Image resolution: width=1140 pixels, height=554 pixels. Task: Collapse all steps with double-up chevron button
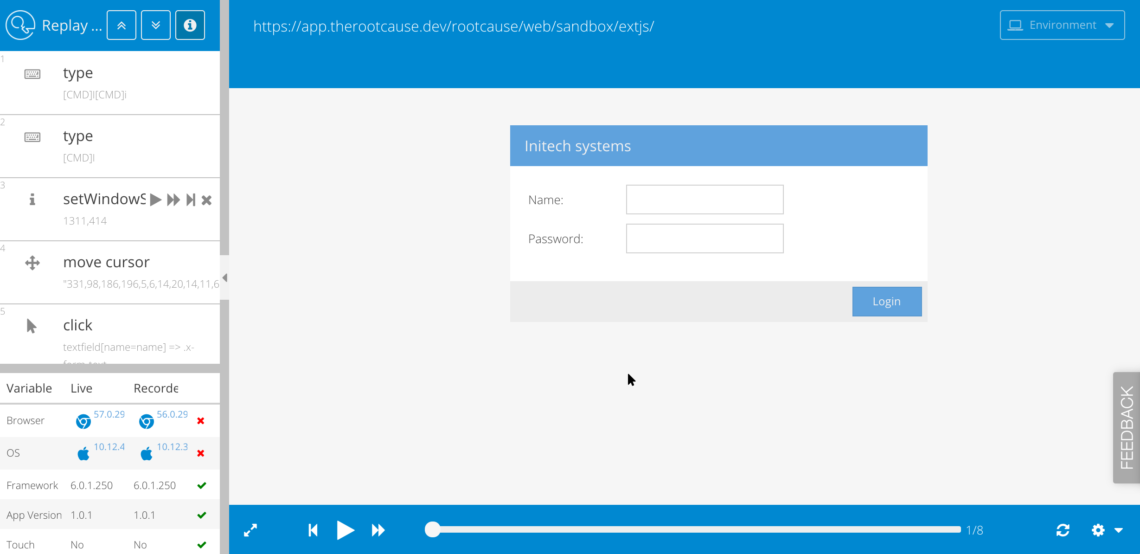(x=121, y=25)
